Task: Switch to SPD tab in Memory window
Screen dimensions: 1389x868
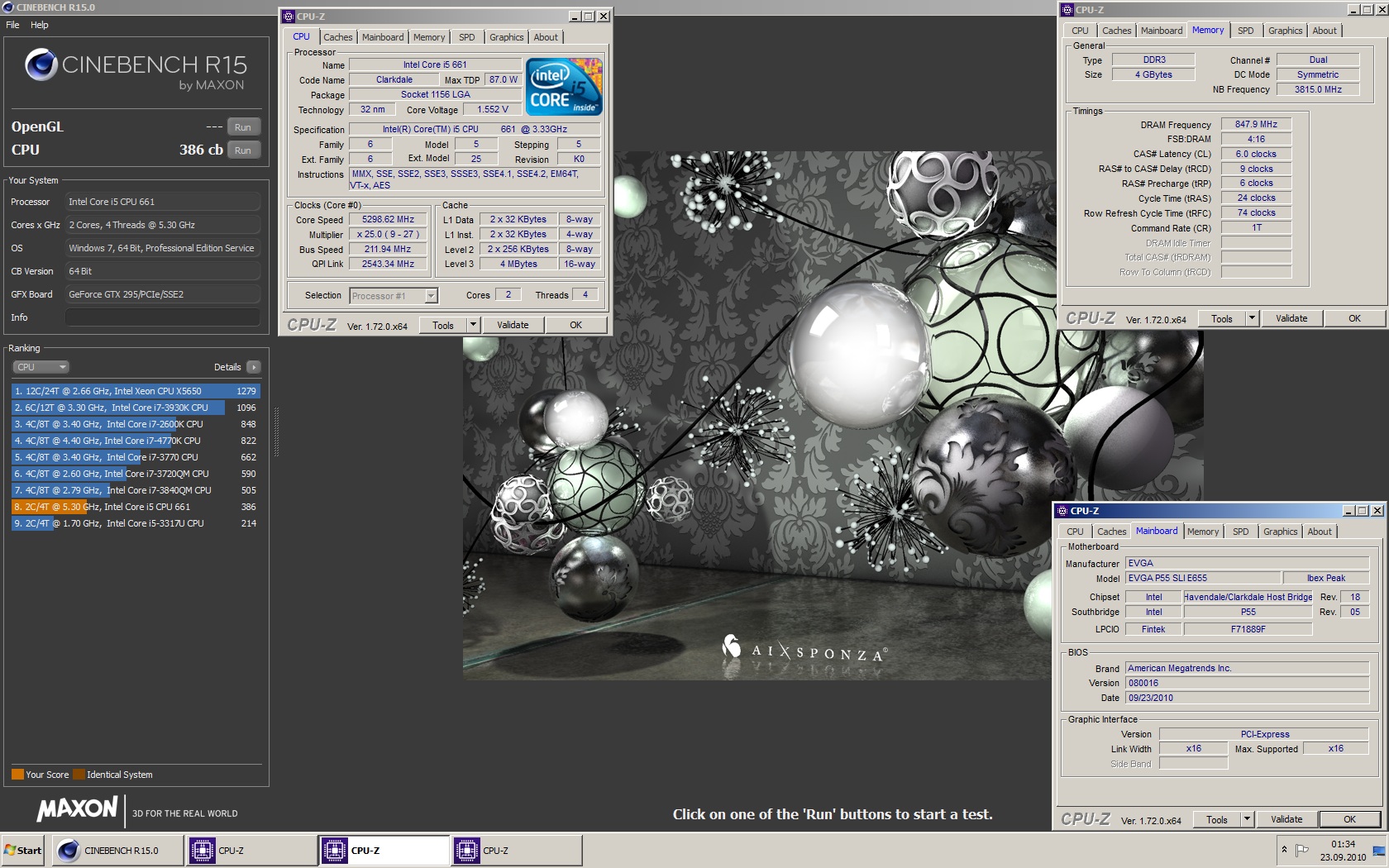Action: coord(1245,31)
